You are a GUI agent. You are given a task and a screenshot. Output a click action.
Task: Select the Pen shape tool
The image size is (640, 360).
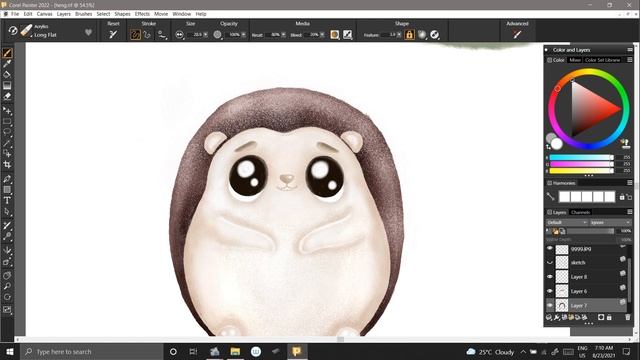tap(7, 179)
